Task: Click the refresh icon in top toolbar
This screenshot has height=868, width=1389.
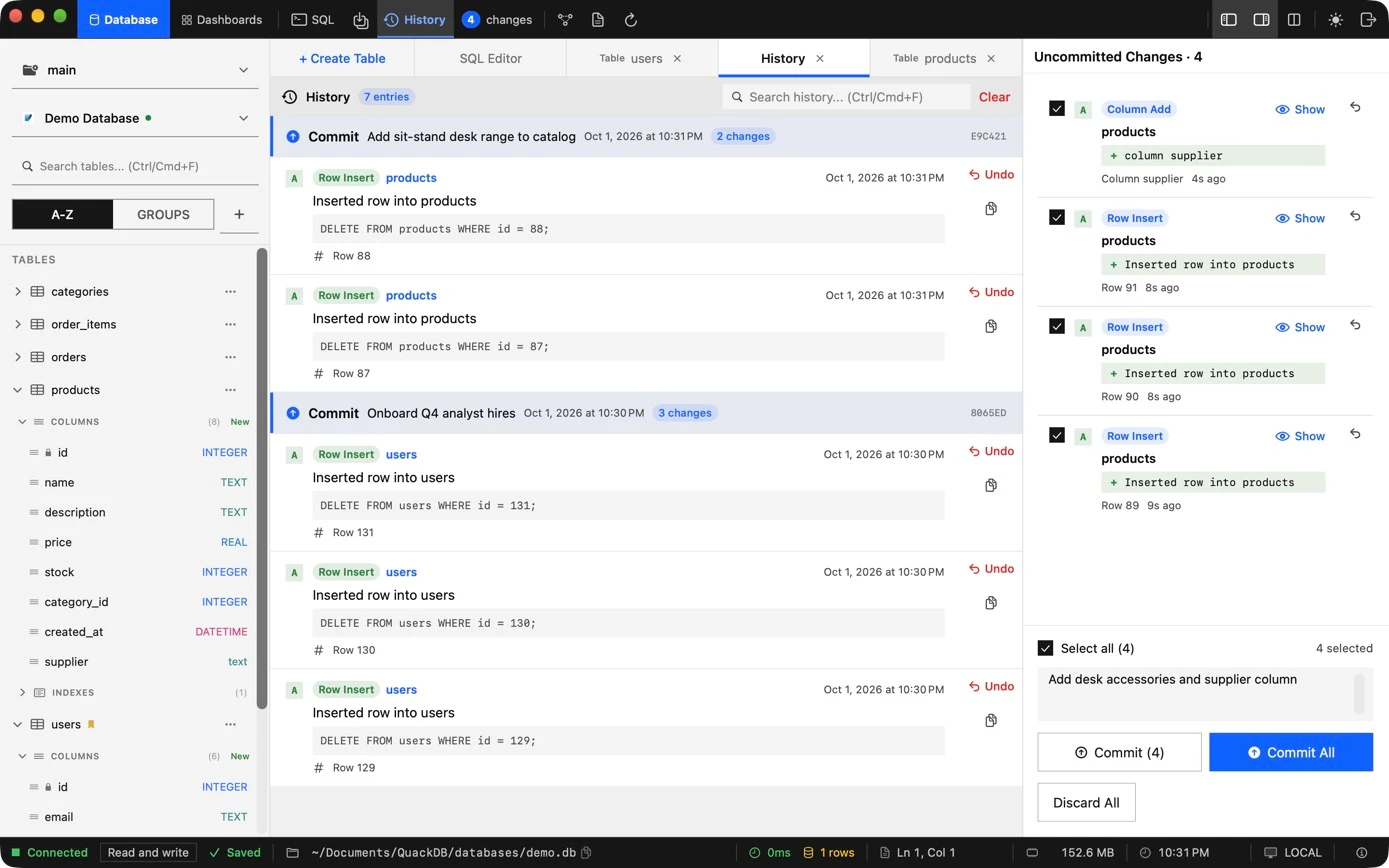Action: coord(631,20)
